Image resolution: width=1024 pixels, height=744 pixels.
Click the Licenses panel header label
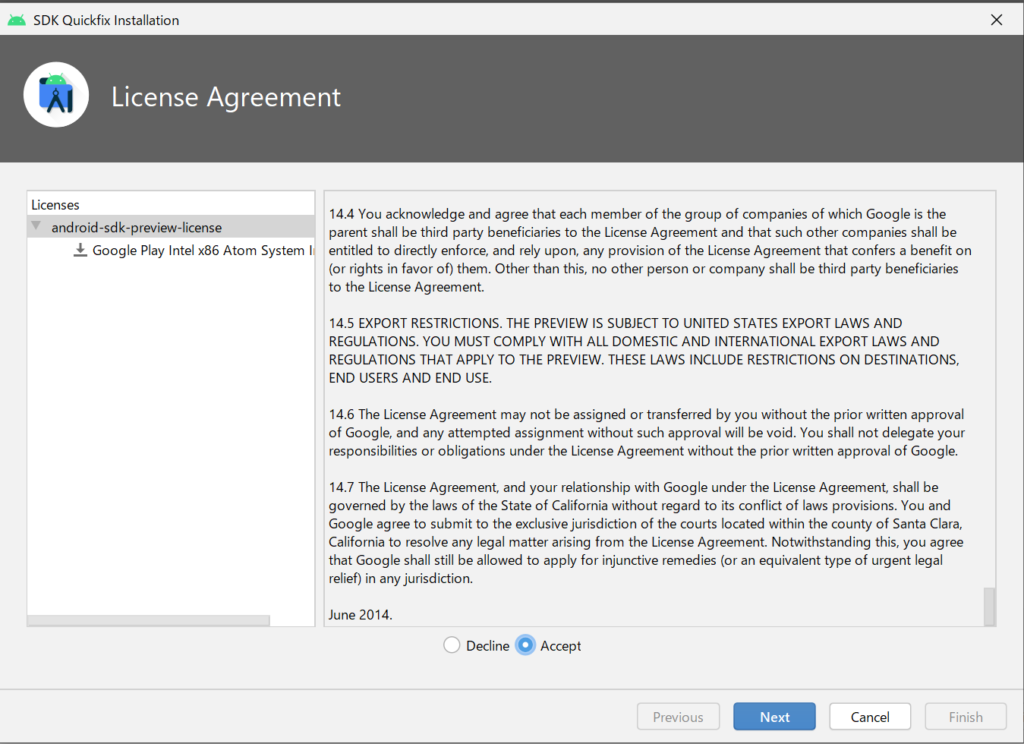[x=56, y=204]
